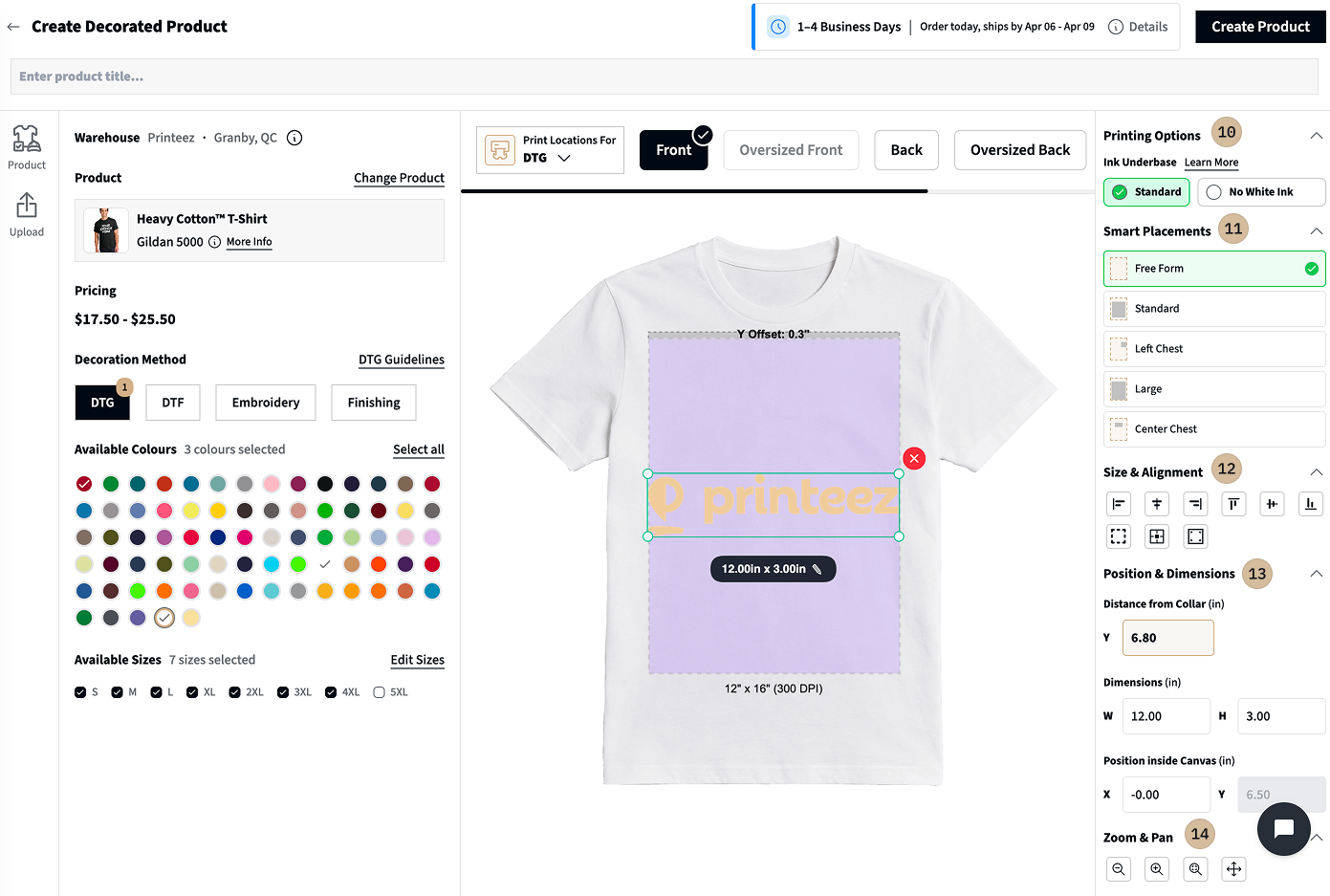Screen dimensions: 1330x896
Task: Activate the pan tool
Action: (x=1233, y=869)
